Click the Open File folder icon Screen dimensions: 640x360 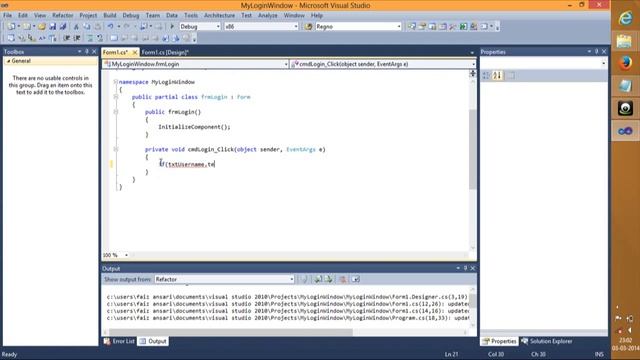(x=42, y=27)
